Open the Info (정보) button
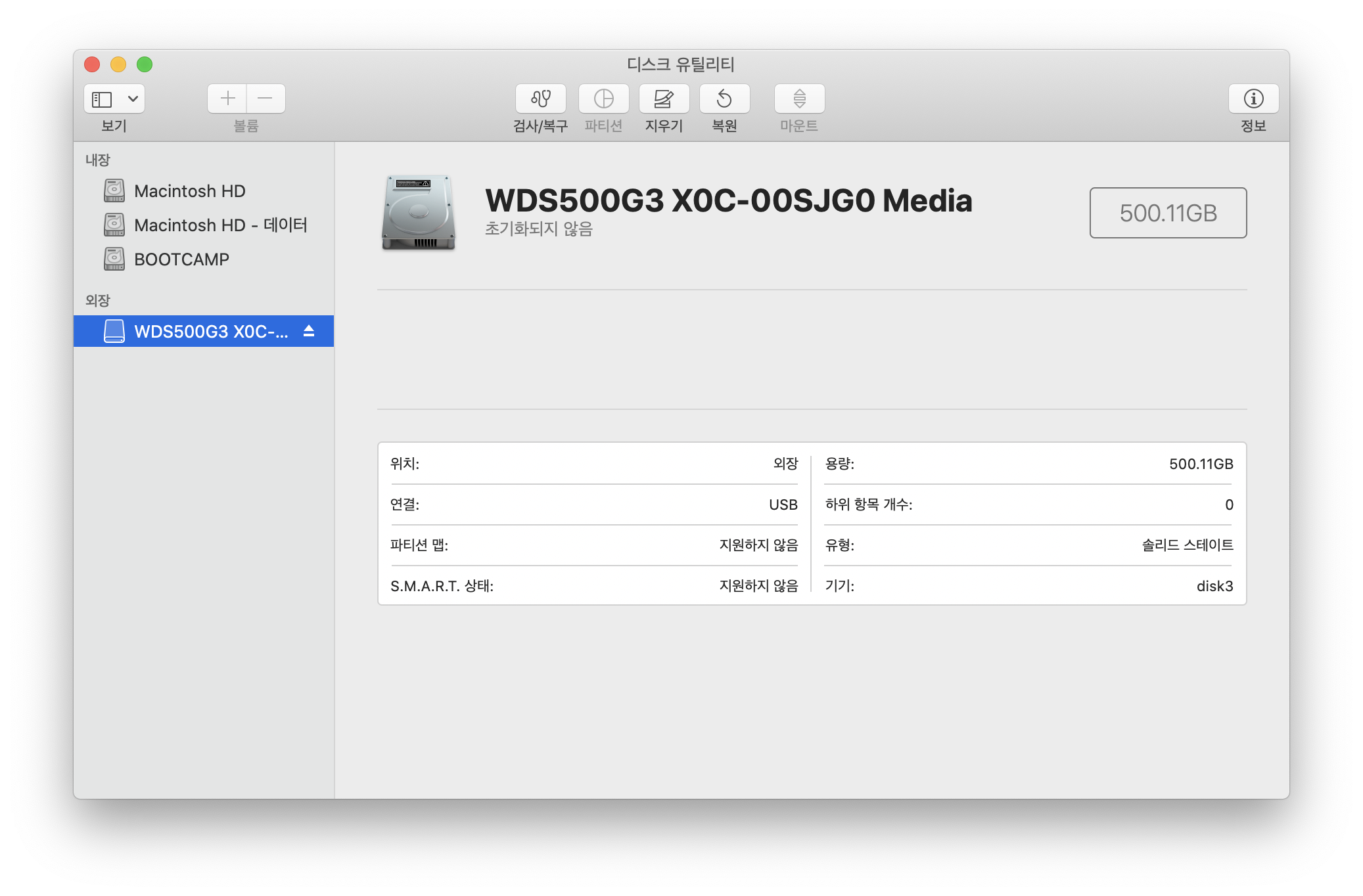Screen dimensions: 1363x896 click(x=1253, y=99)
